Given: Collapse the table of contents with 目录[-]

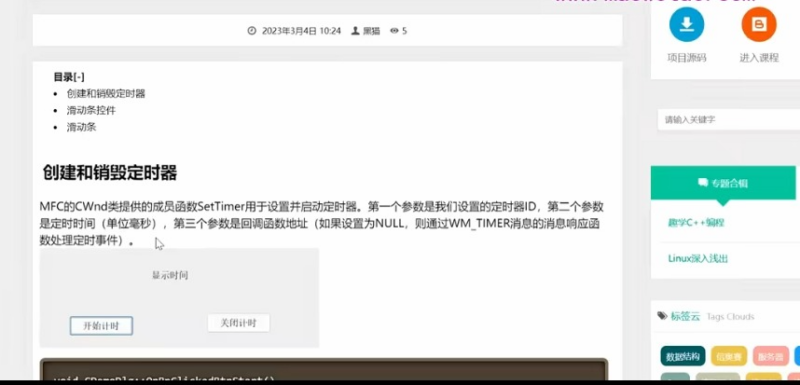Looking at the screenshot, I should tap(69, 77).
